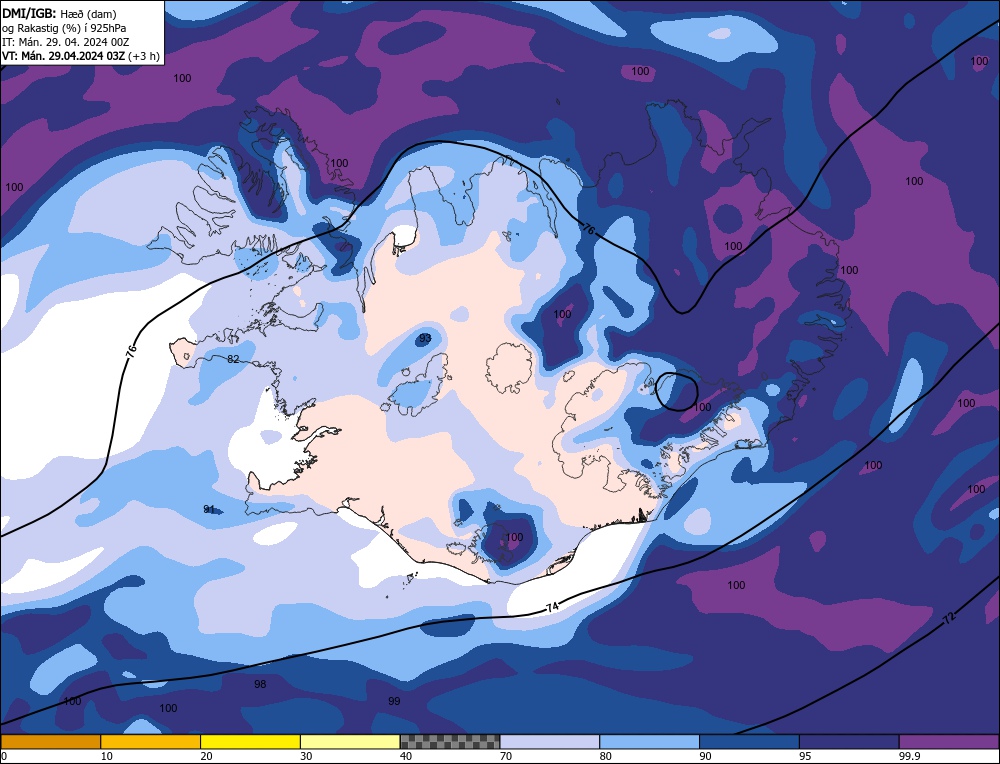Click the '80' legend scale number
The image size is (1000, 764).
click(x=605, y=756)
